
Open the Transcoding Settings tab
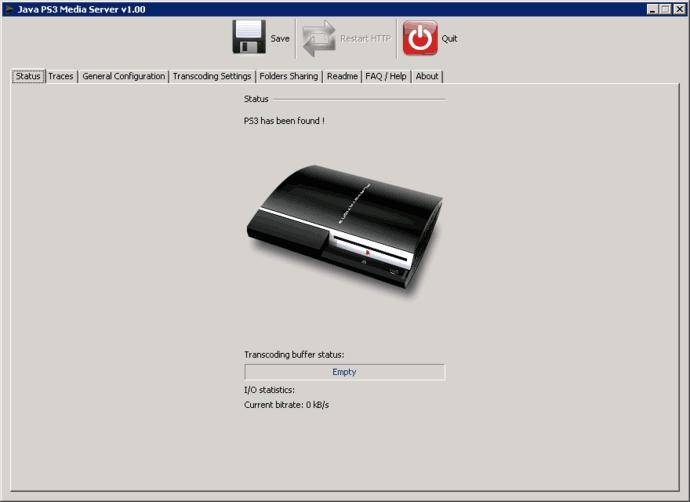(212, 76)
